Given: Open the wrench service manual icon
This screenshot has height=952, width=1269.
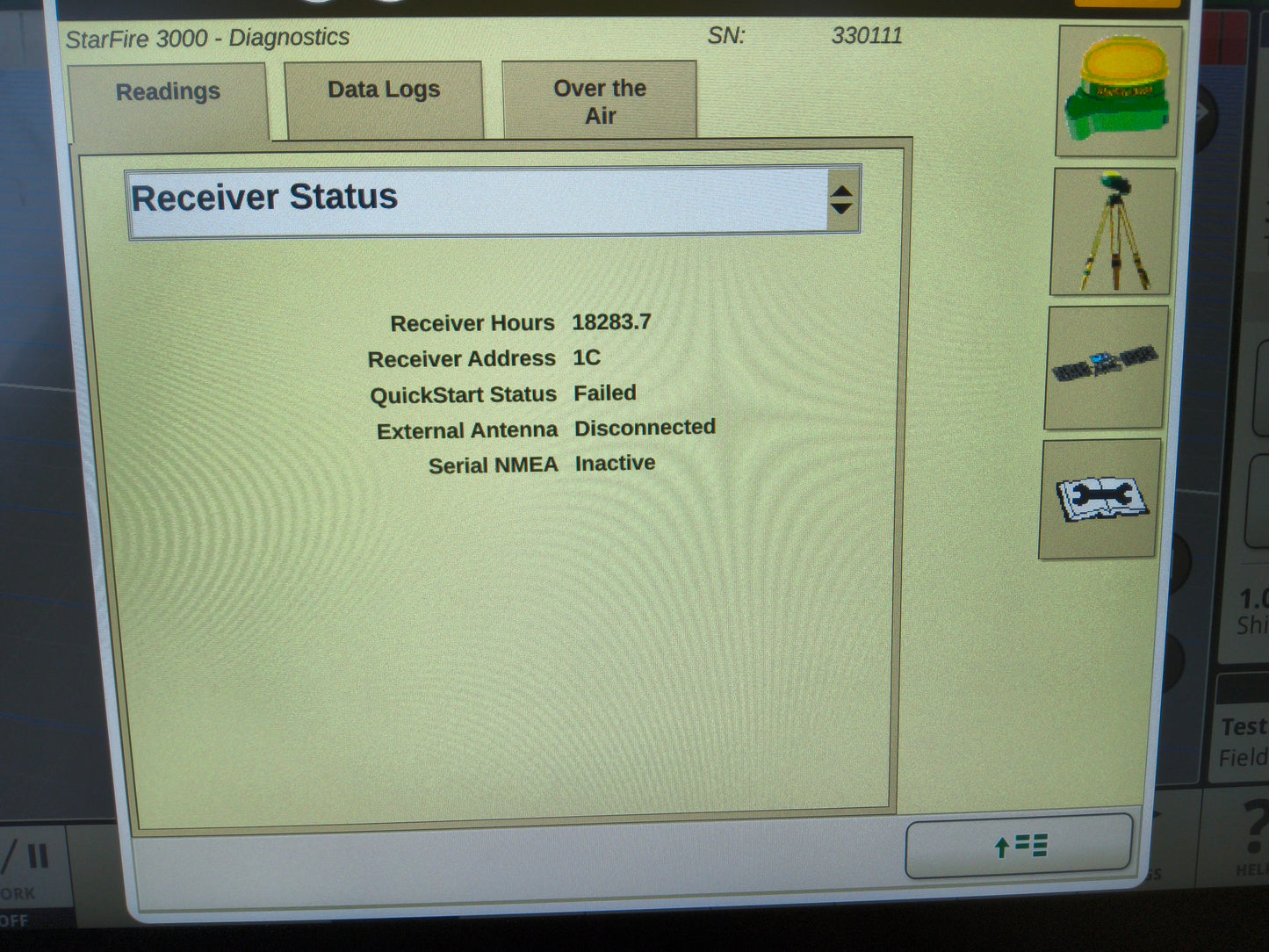Looking at the screenshot, I should 1100,501.
